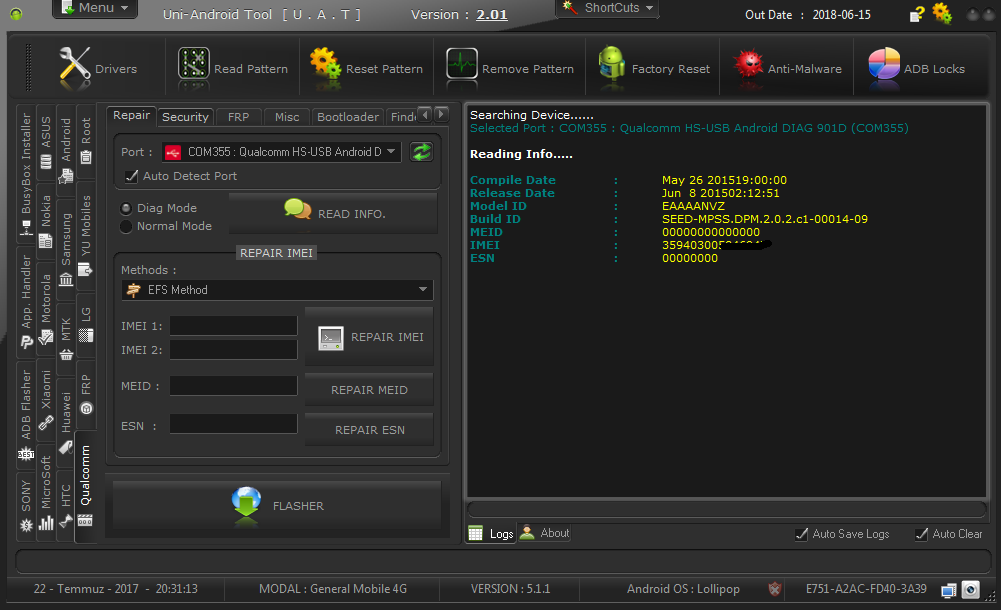Select the Normal Mode radio button
The height and width of the screenshot is (610, 1001).
click(x=126, y=227)
